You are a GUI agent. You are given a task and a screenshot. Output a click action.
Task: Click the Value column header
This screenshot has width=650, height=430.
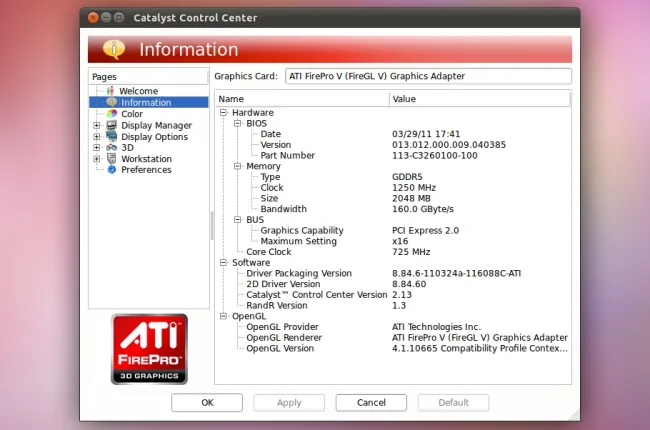480,99
